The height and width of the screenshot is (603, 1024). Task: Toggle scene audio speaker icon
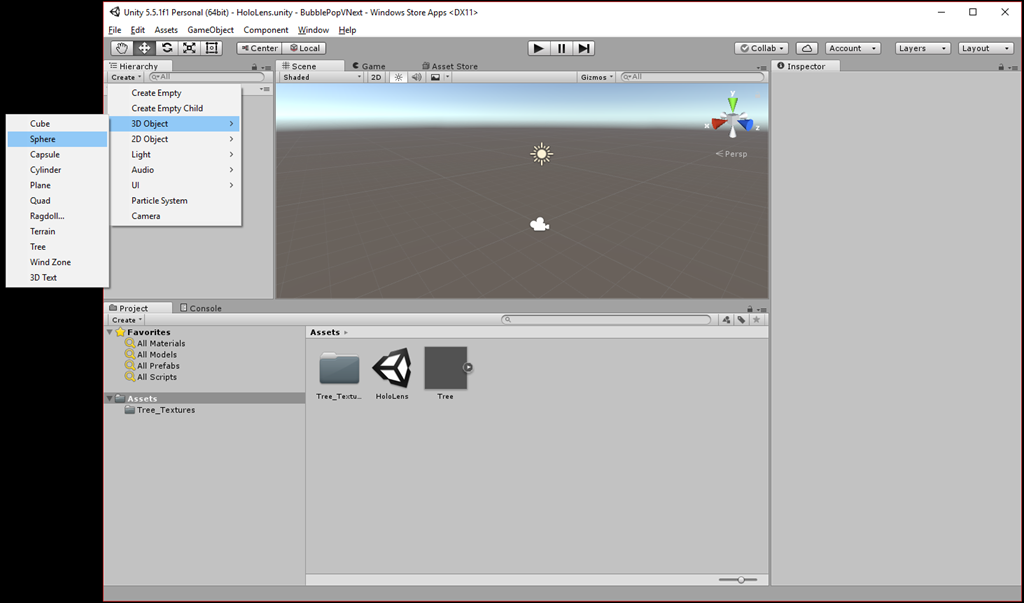click(x=416, y=77)
